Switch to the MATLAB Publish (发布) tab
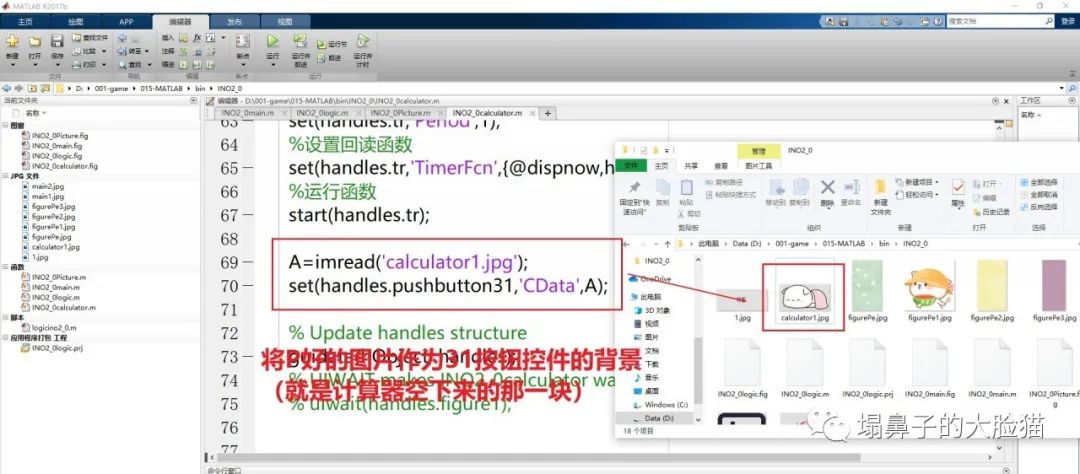The height and width of the screenshot is (474, 1080). coord(234,22)
